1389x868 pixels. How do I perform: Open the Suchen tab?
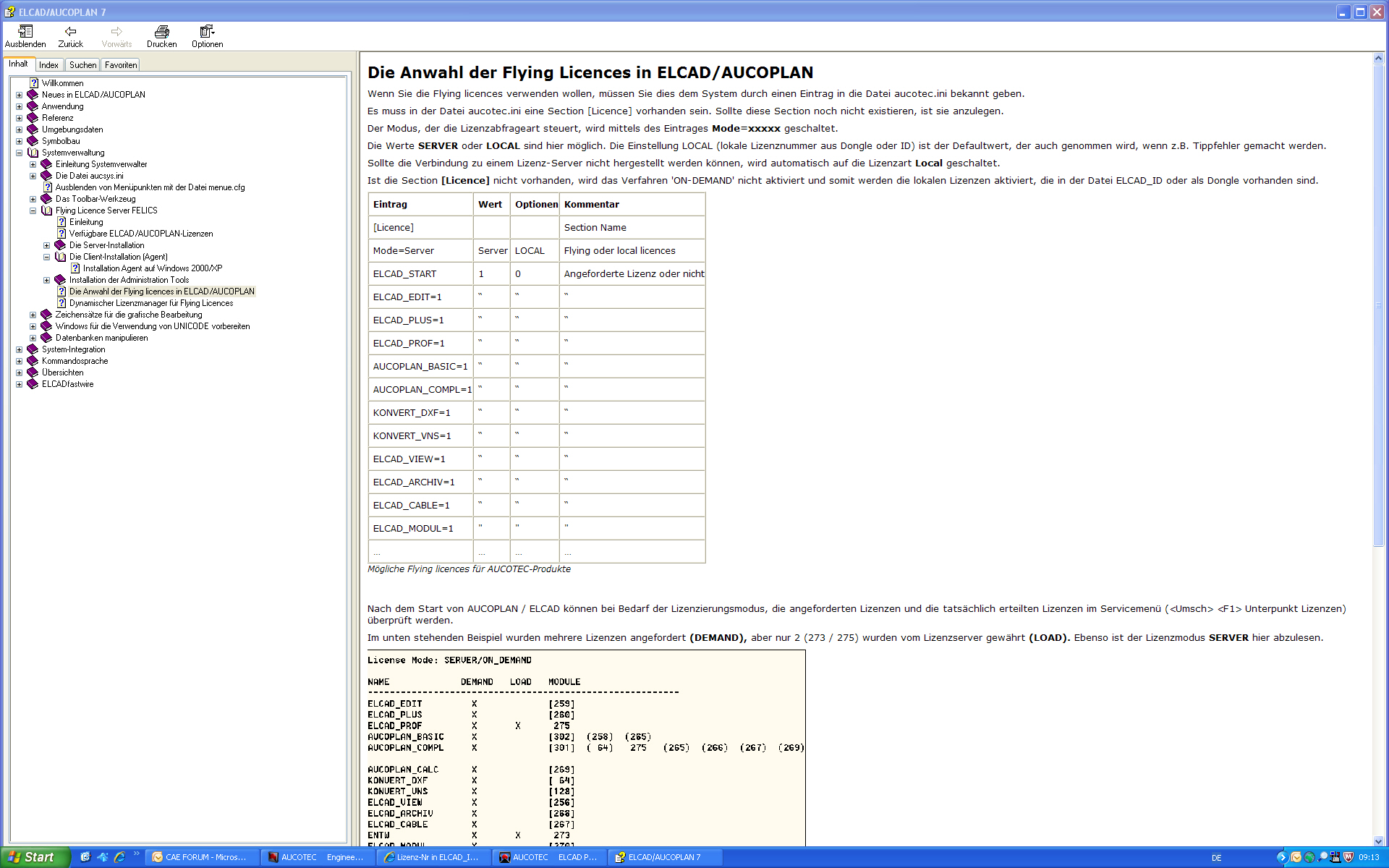[x=82, y=65]
